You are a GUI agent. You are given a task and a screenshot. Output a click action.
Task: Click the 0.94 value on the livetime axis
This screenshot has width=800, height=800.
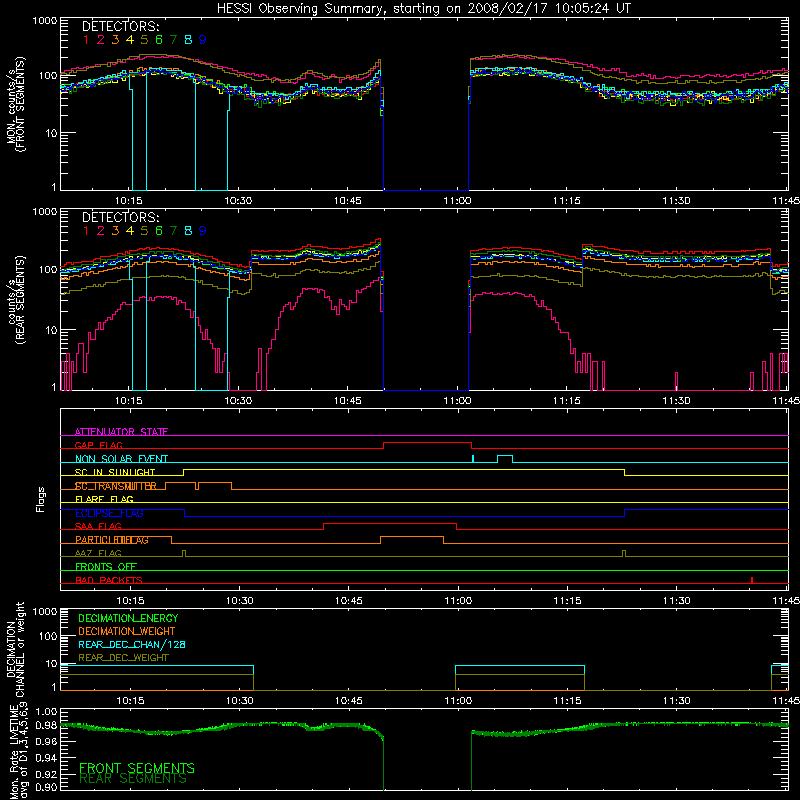pyautogui.click(x=45, y=757)
